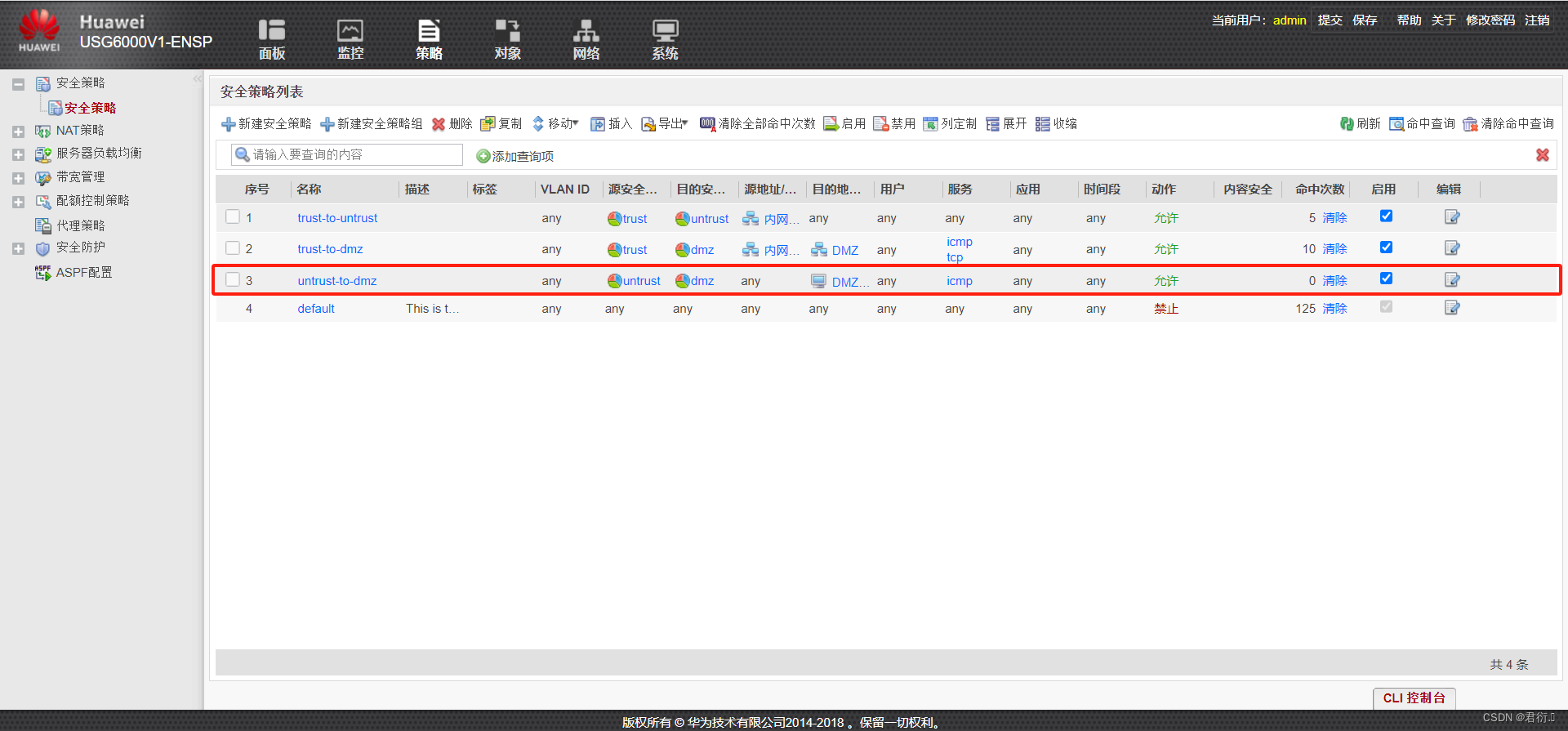Collapse the left sidebar panel arrow
This screenshot has height=731, width=1568.
pos(197,79)
